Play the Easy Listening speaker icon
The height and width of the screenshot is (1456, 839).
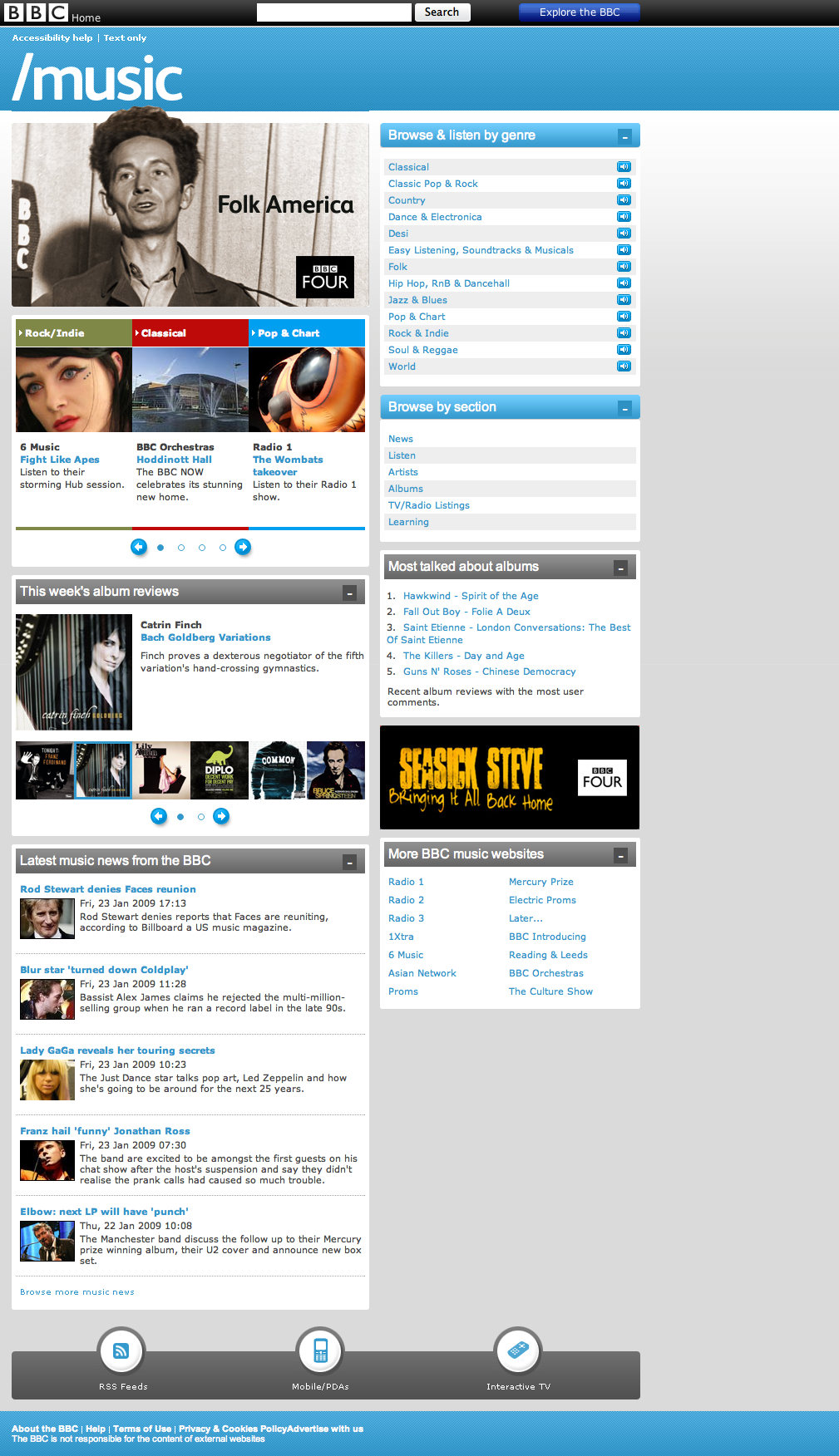[x=624, y=250]
